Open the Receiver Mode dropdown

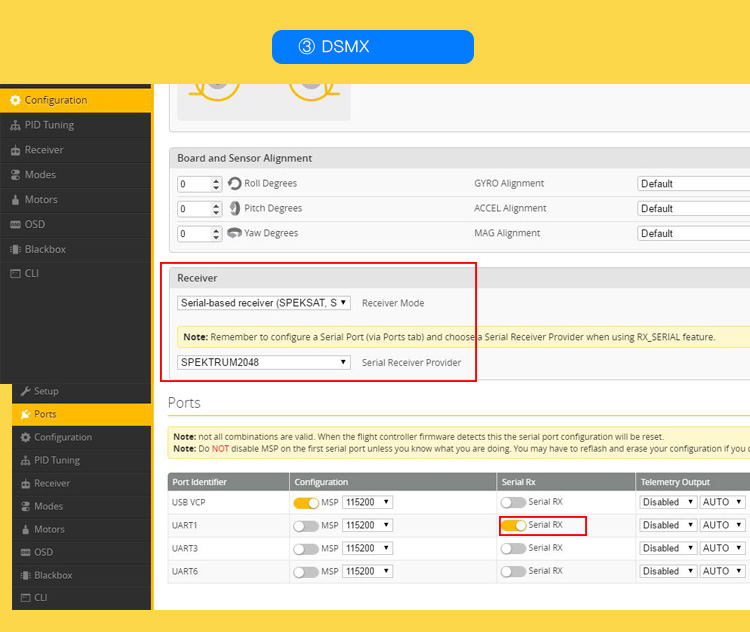pos(264,302)
